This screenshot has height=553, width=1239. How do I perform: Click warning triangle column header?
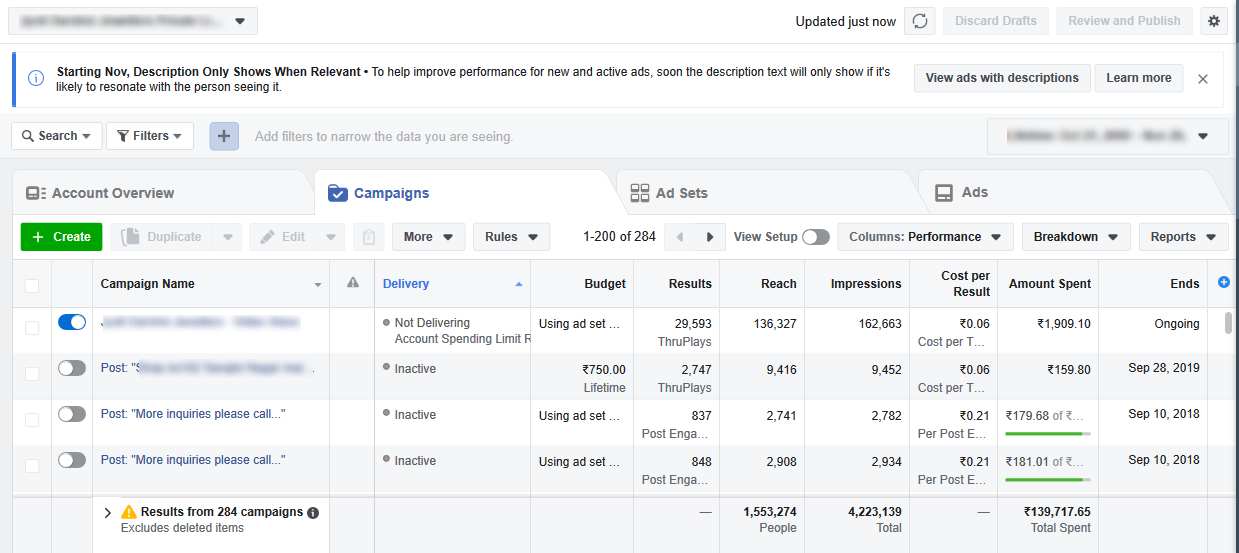click(x=352, y=284)
